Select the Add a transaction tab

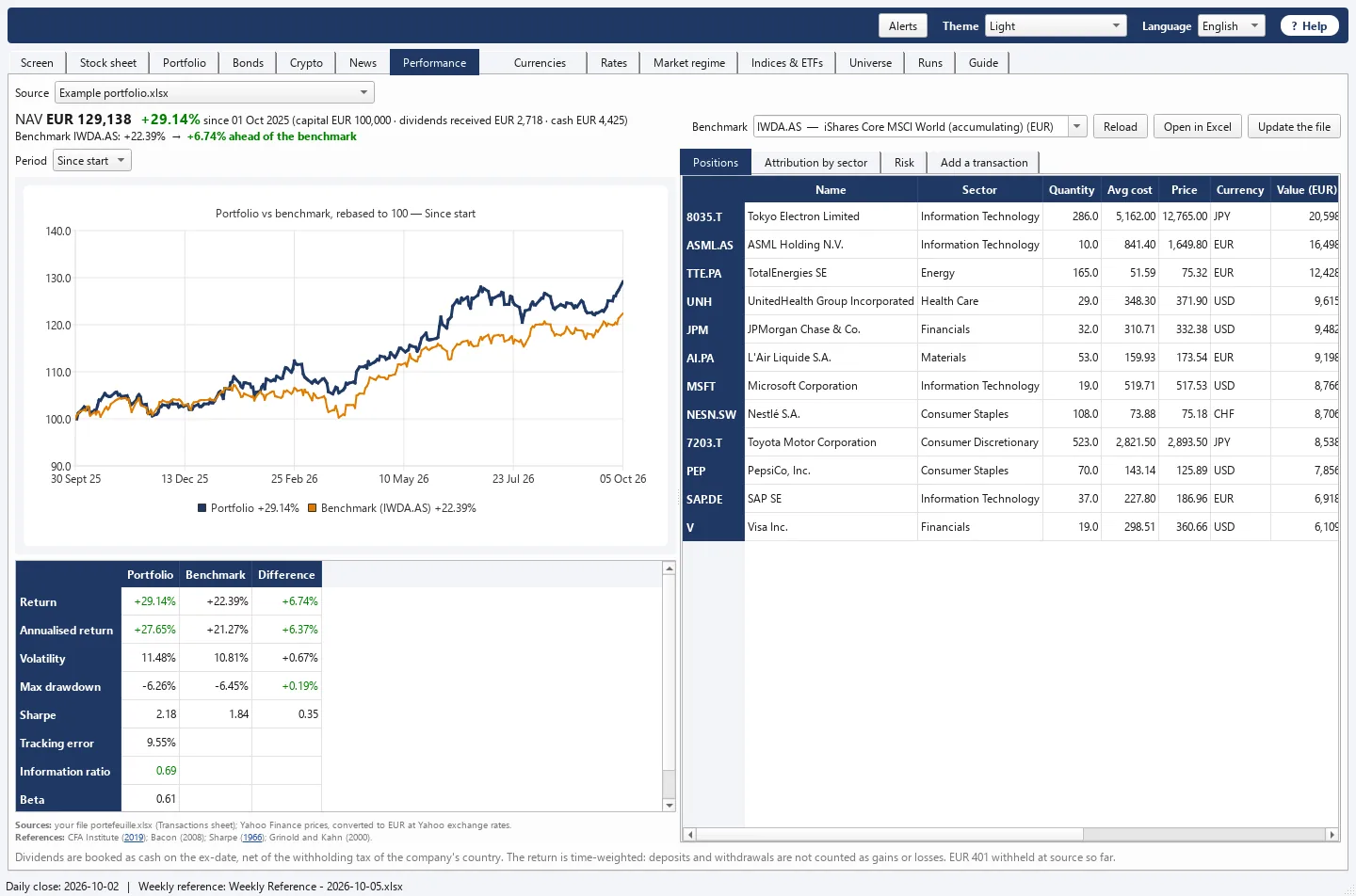click(x=984, y=163)
